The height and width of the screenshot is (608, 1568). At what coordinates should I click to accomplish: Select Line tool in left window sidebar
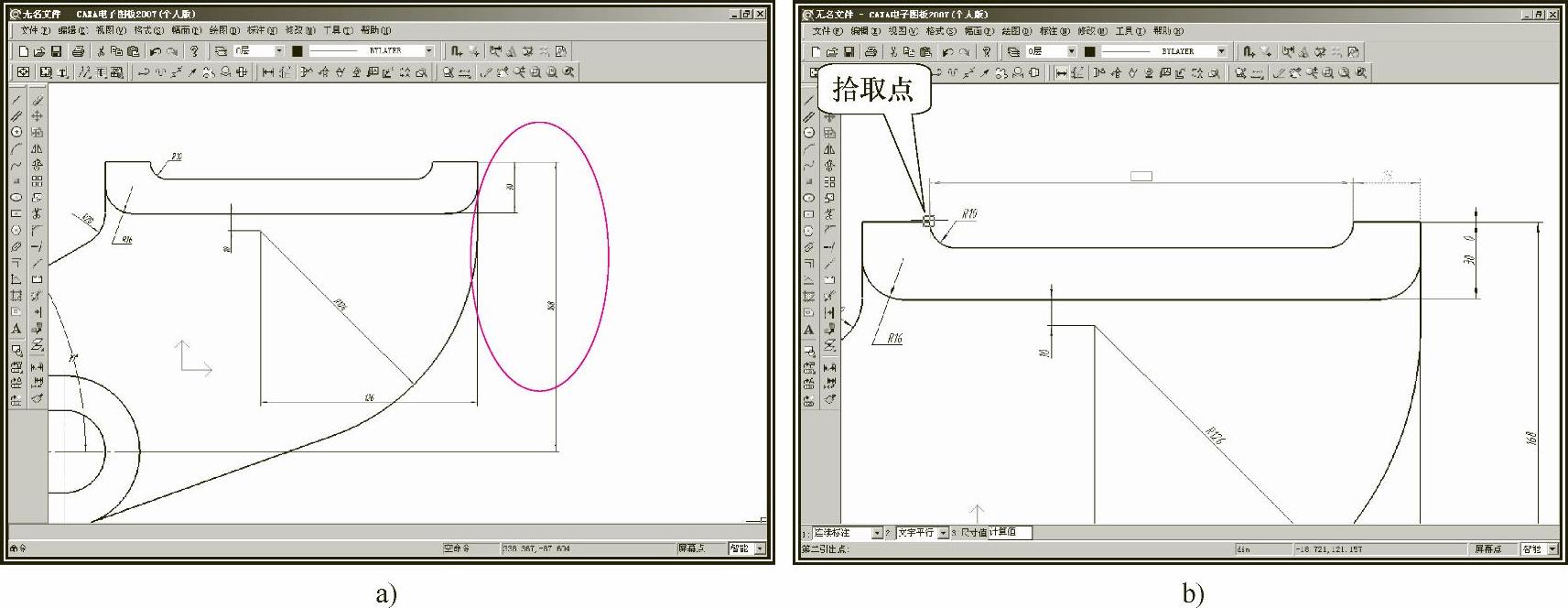tap(16, 100)
